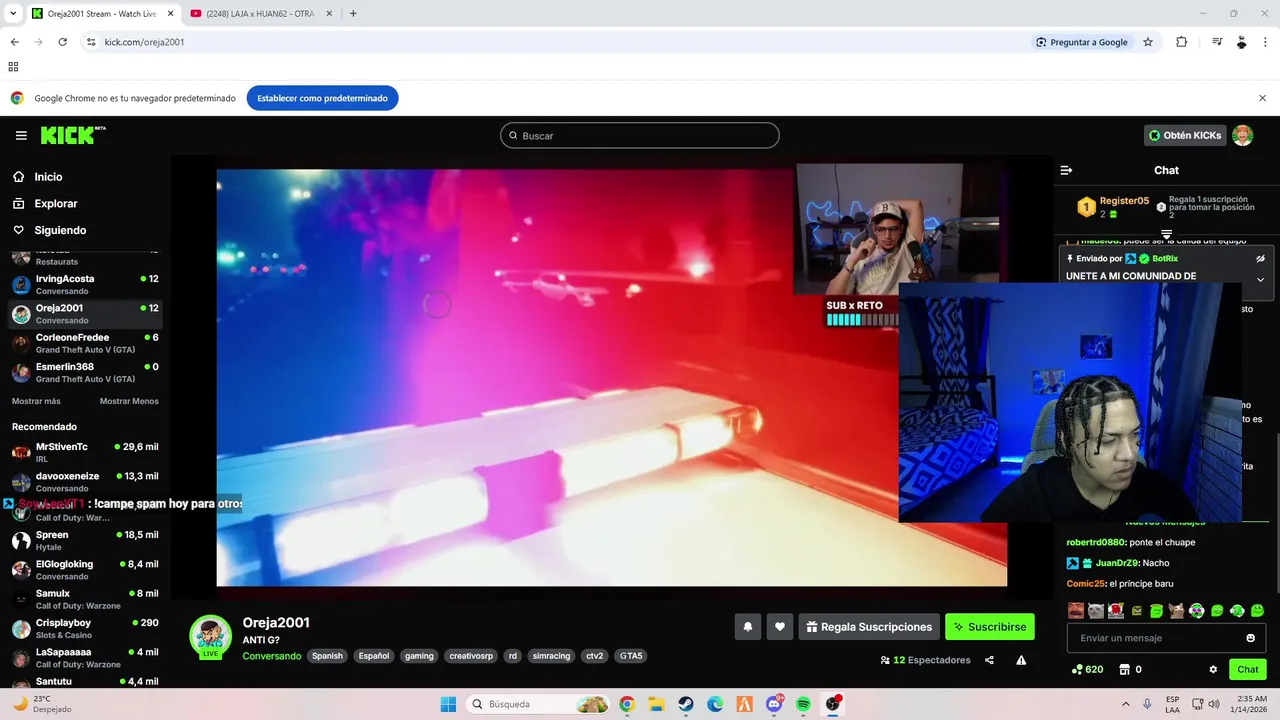Click Regala Suscripciones button
This screenshot has height=720, width=1280.
point(869,627)
